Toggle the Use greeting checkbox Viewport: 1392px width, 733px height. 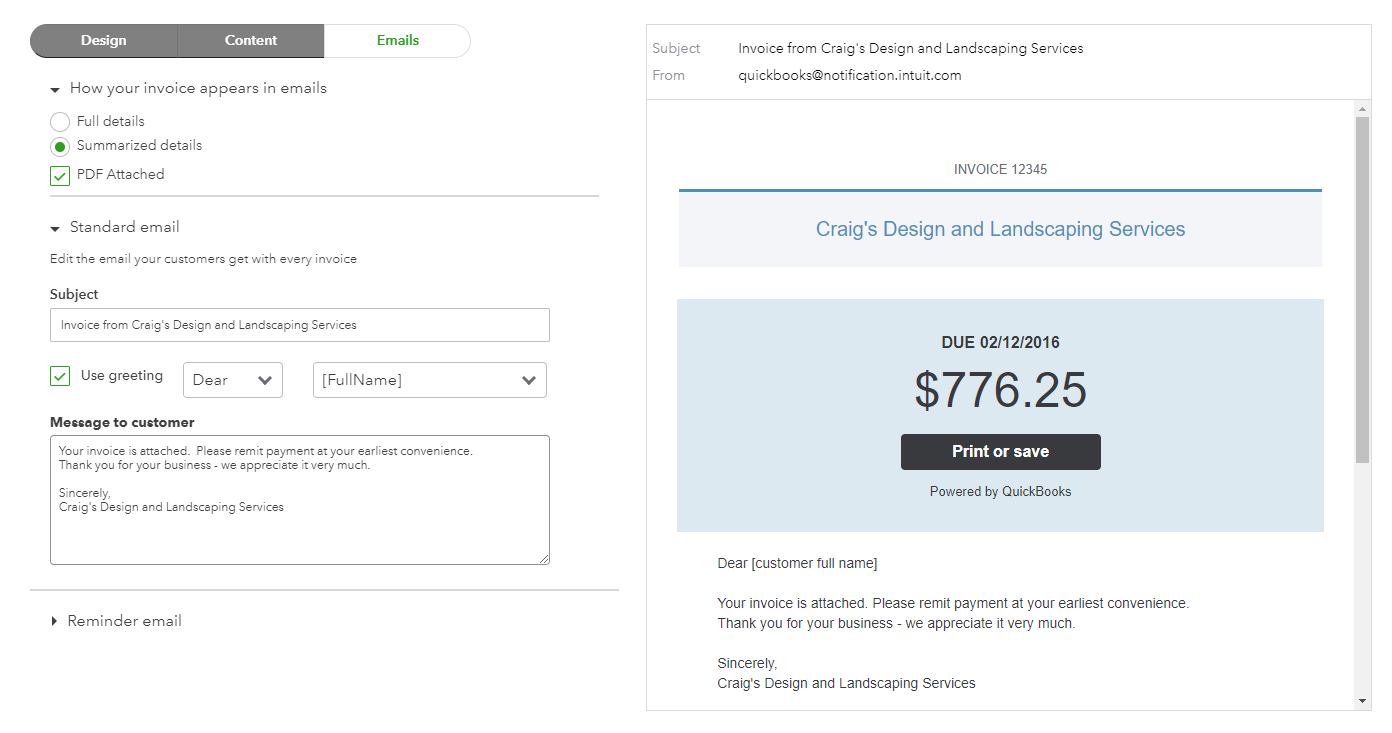(60, 376)
